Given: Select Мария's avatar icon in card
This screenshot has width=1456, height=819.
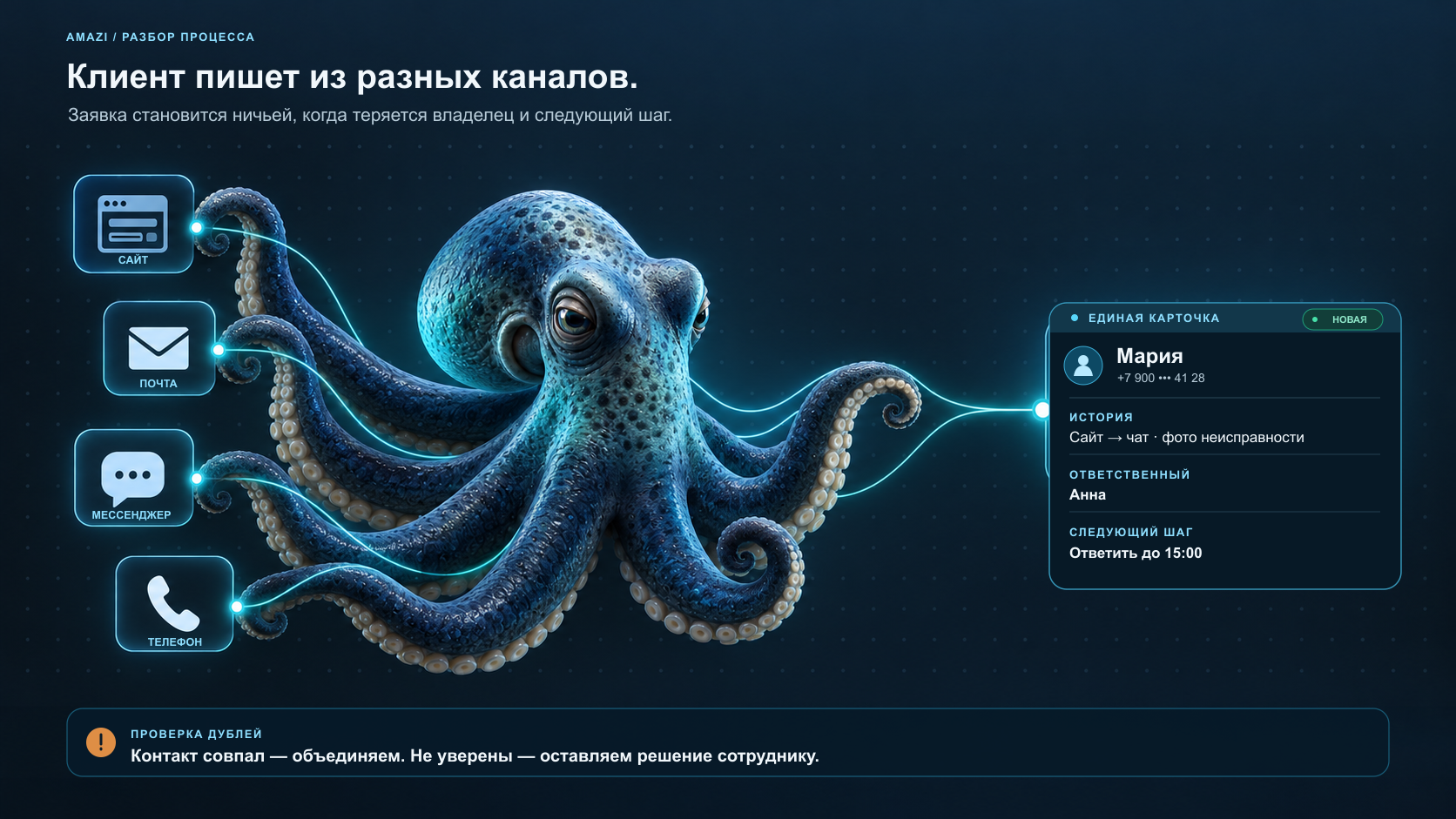Looking at the screenshot, I should coord(1083,366).
